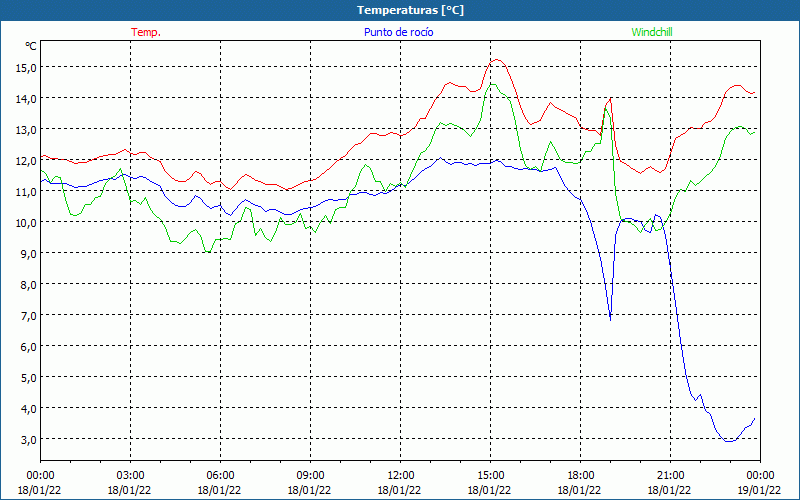This screenshot has height=500, width=800.
Task: Click the green windchill peak near 15:00
Action: 492,84
